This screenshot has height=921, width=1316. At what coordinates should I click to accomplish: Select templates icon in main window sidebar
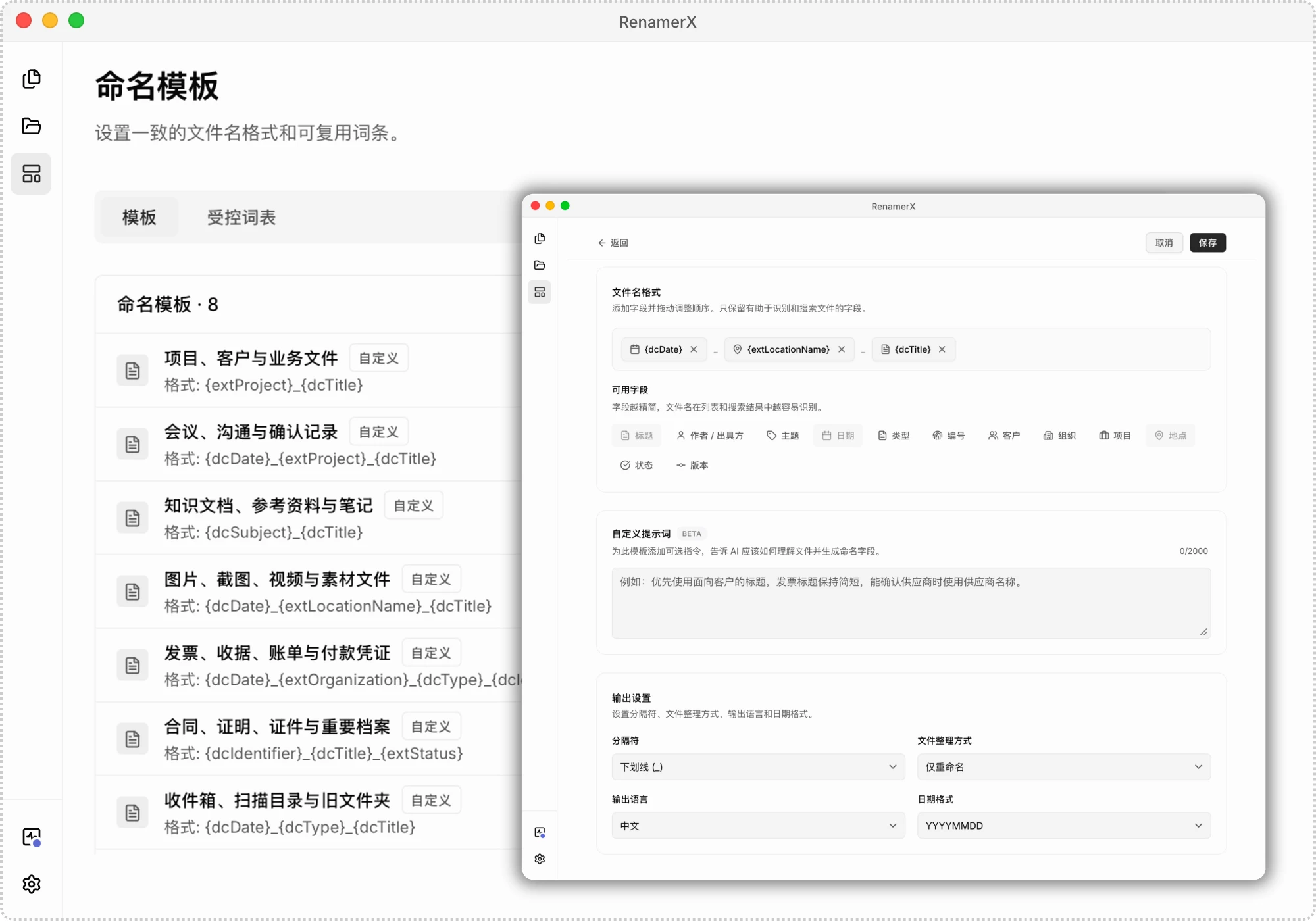32,174
